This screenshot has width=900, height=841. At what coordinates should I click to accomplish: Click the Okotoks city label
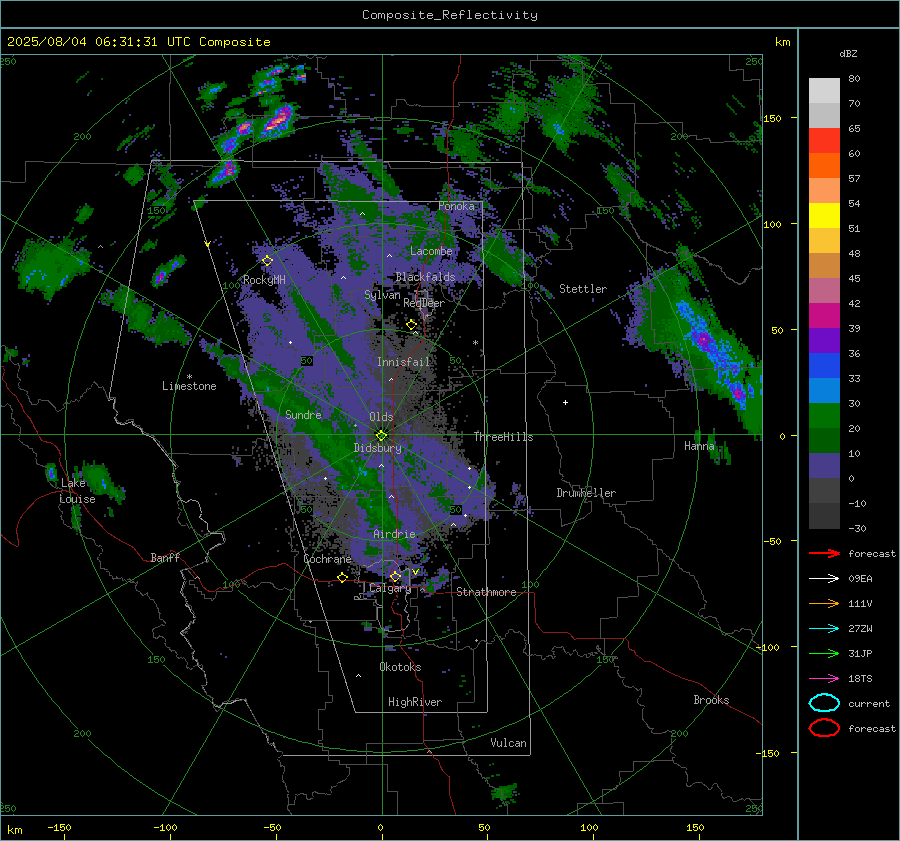coord(400,667)
